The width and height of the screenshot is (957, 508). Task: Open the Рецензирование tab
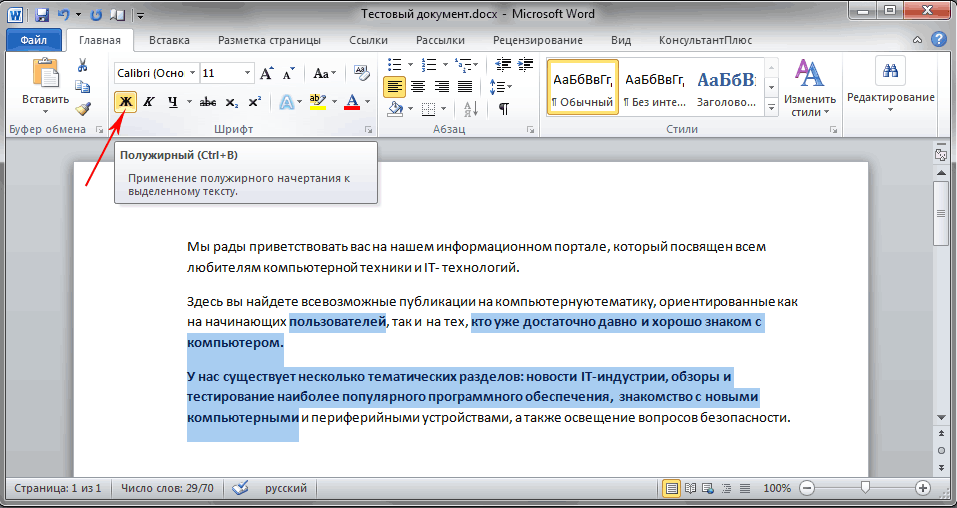tap(538, 40)
